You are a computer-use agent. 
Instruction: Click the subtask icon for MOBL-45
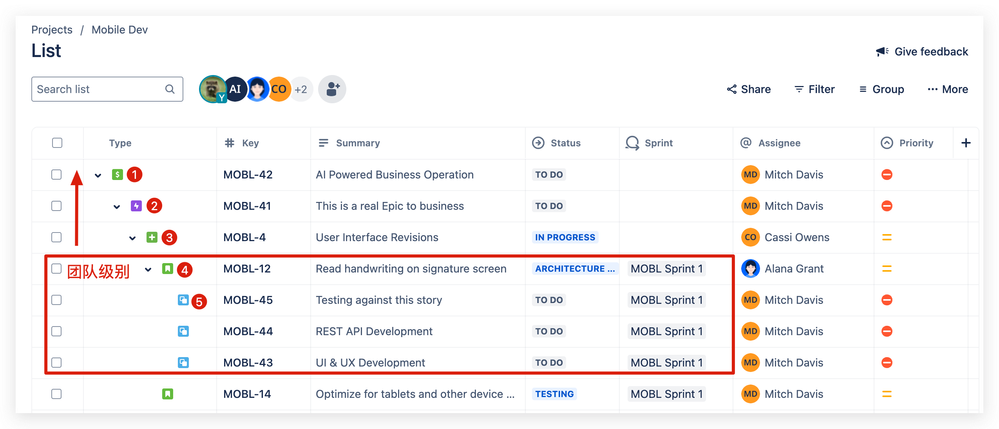click(x=183, y=300)
